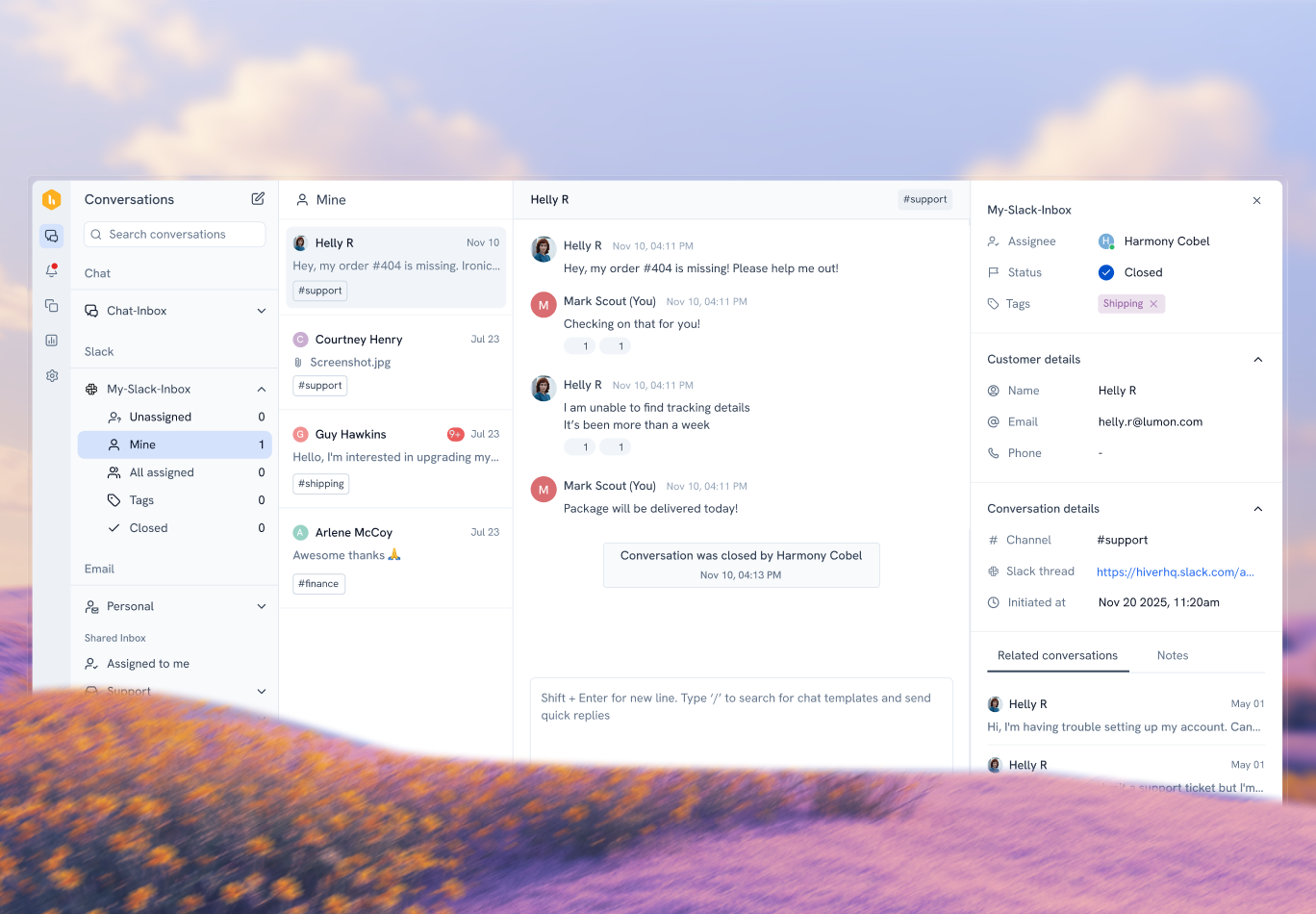Select the All assigned view
This screenshot has width=1316, height=914.
pyautogui.click(x=175, y=472)
